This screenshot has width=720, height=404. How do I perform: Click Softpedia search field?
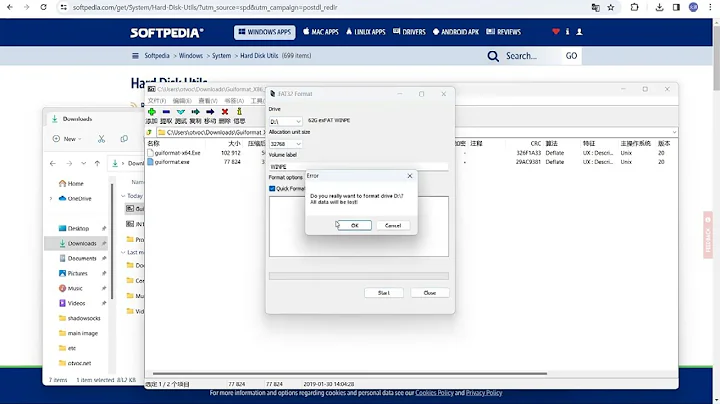click(x=532, y=56)
